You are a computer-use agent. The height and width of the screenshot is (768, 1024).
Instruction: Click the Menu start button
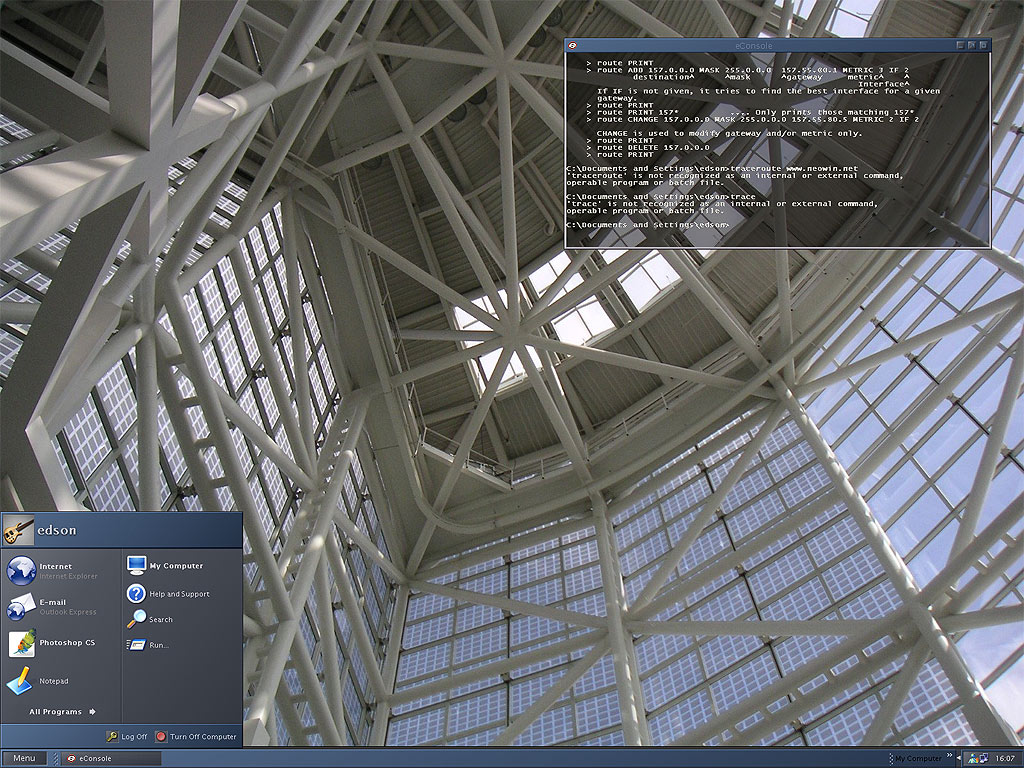pos(24,759)
